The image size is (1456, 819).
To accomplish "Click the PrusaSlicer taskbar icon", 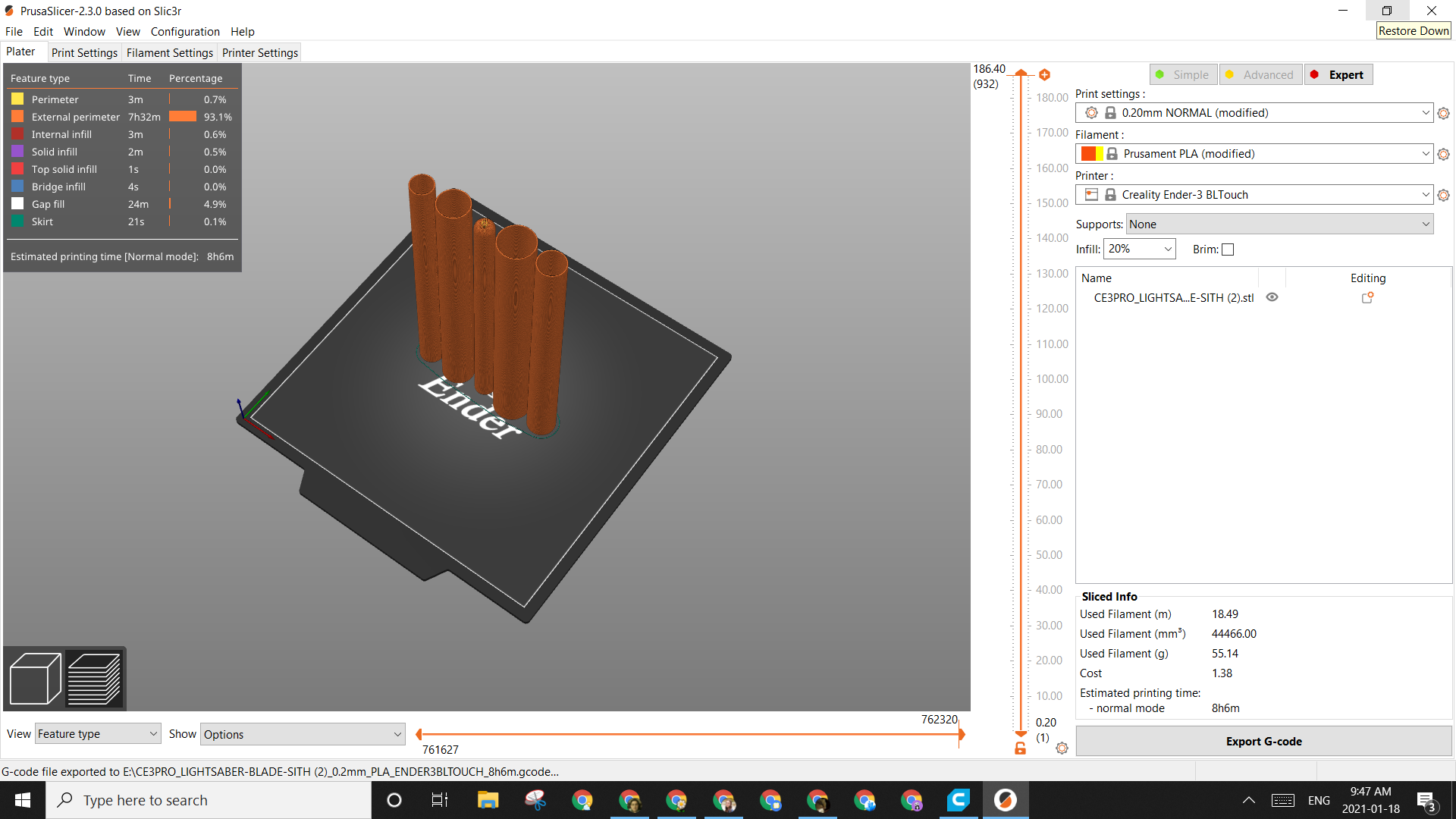I will 1006,800.
